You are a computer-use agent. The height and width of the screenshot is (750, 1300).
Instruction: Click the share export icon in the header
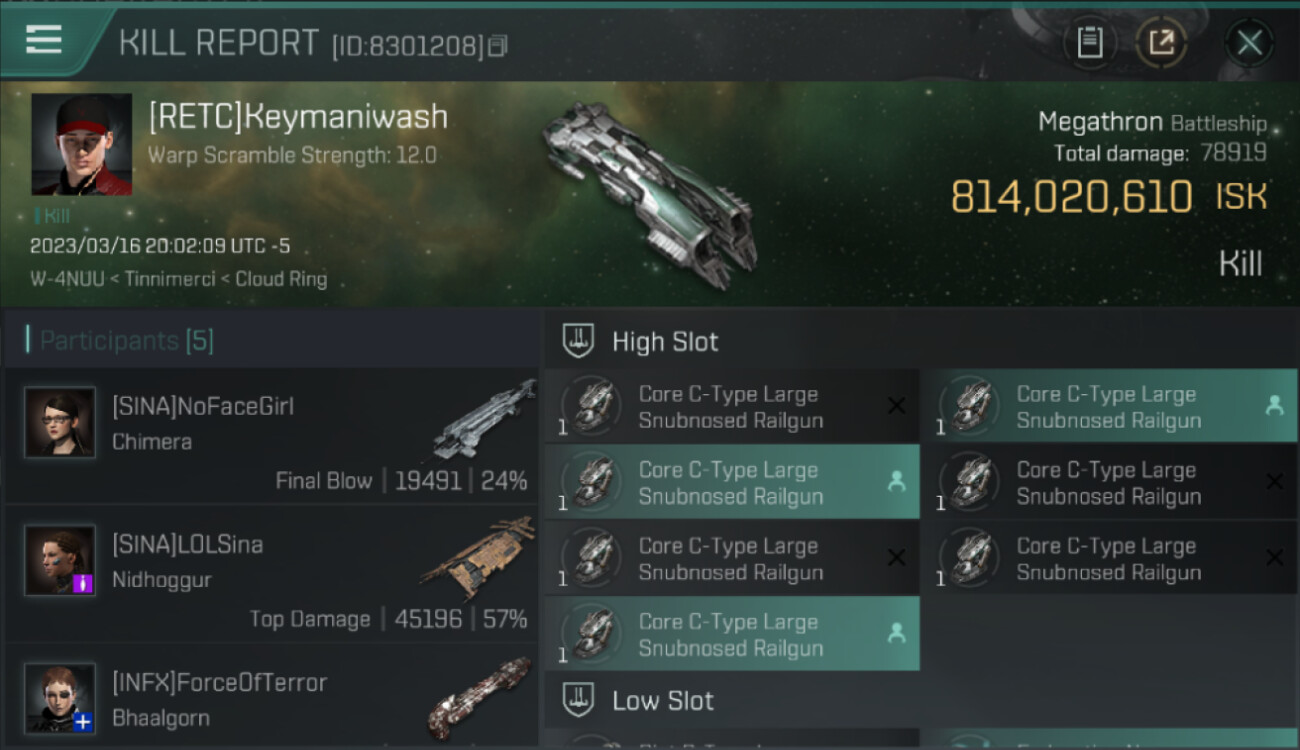click(1161, 43)
